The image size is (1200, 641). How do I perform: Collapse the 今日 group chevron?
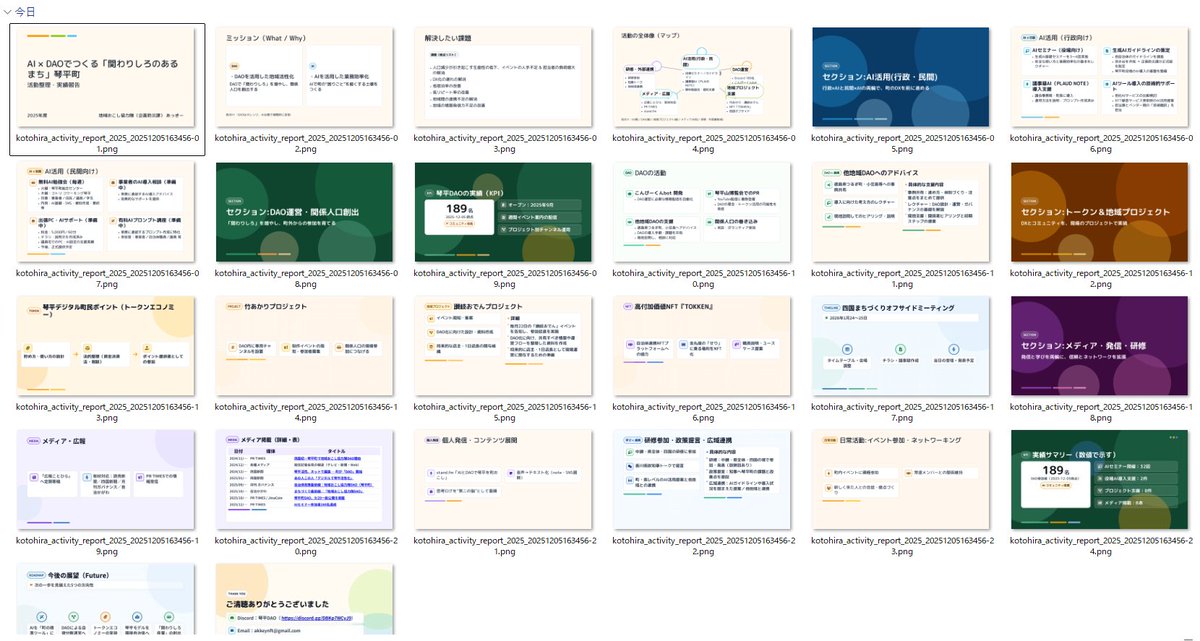pos(7,11)
